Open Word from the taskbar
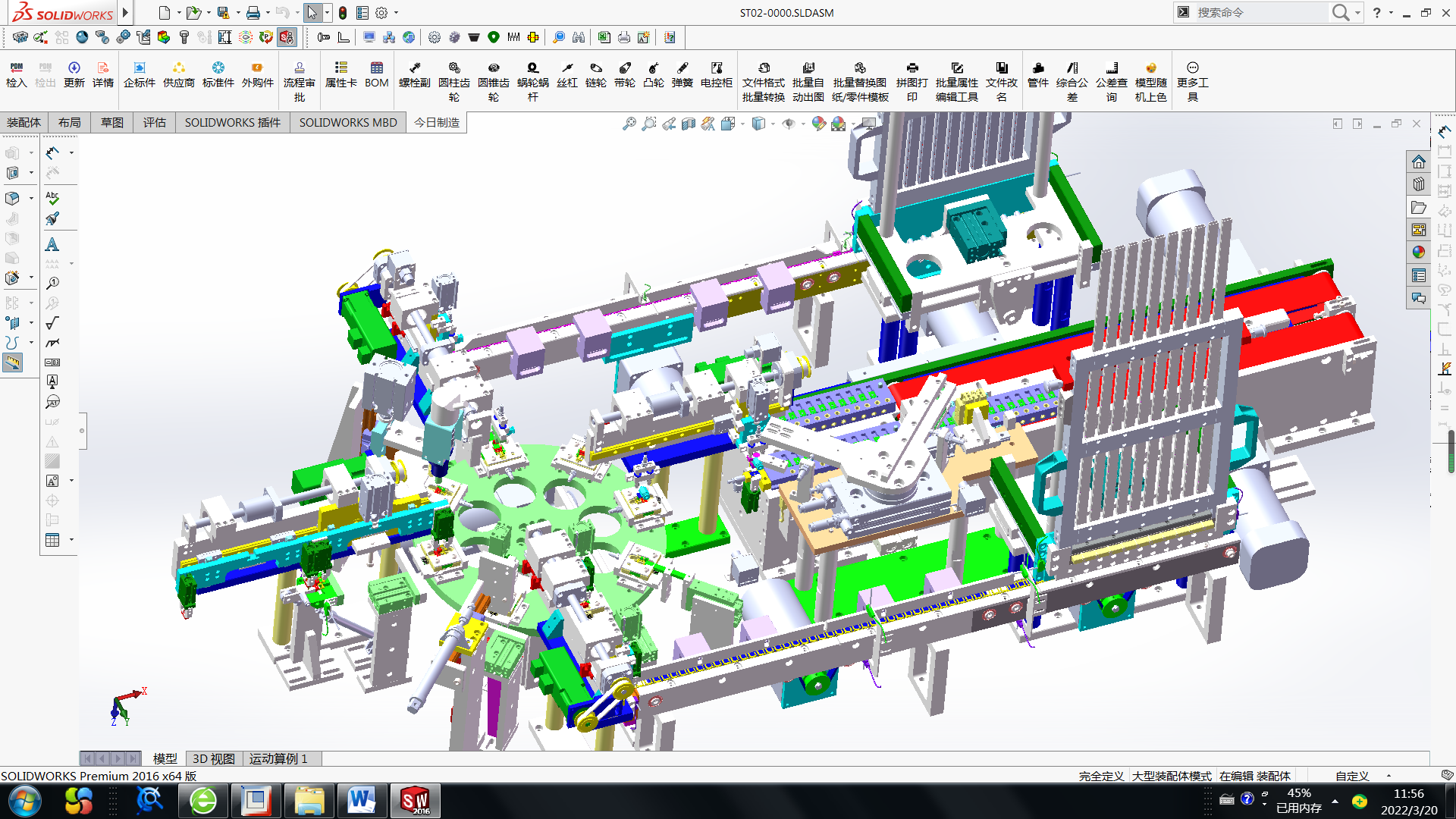The height and width of the screenshot is (819, 1456). pos(361,801)
